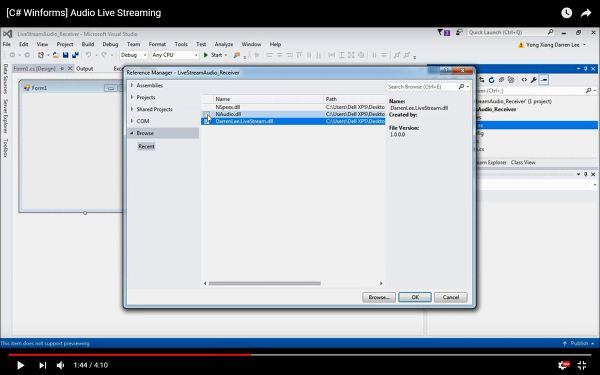This screenshot has width=600, height=375.
Task: Move the reference list horizontal scrollbar
Action: 264,284
